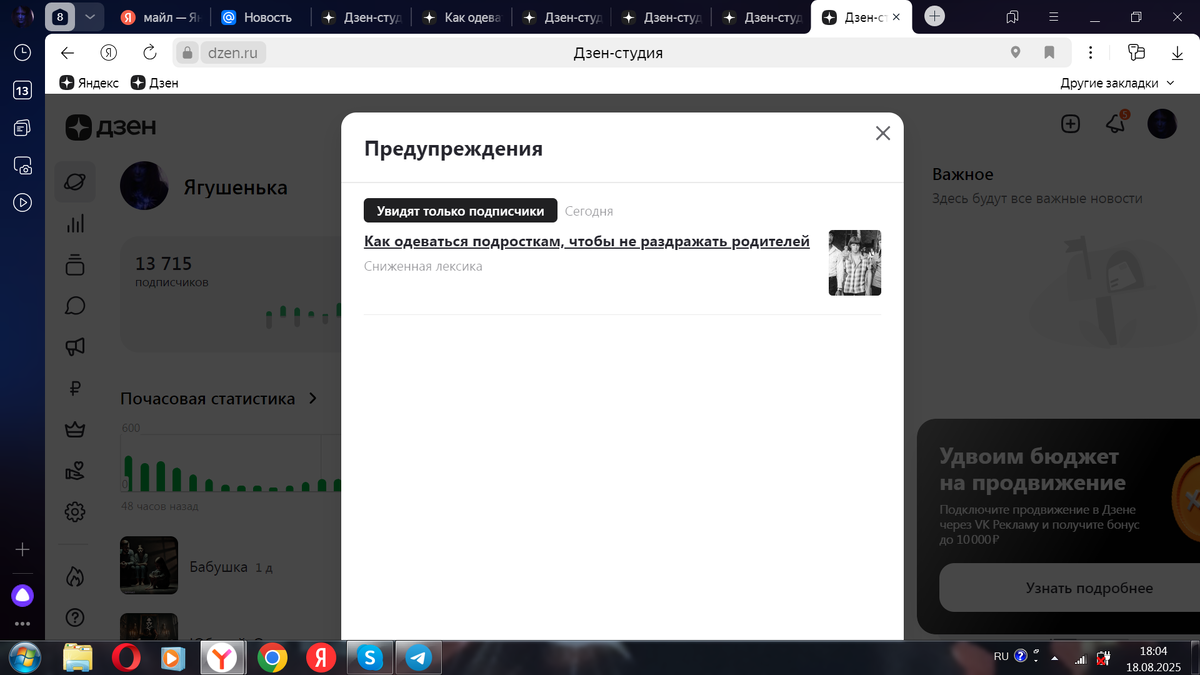
Task: Switch to Новость tab
Action: tap(258, 17)
